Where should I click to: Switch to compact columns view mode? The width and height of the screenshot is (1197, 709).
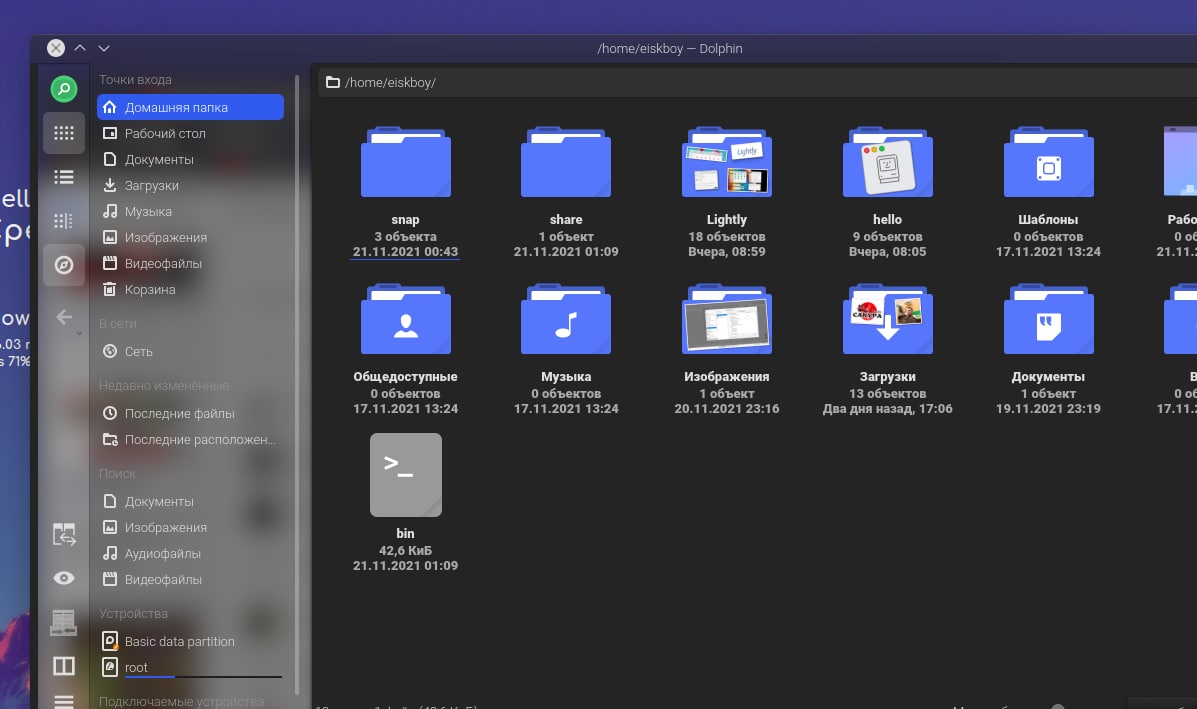[63, 221]
